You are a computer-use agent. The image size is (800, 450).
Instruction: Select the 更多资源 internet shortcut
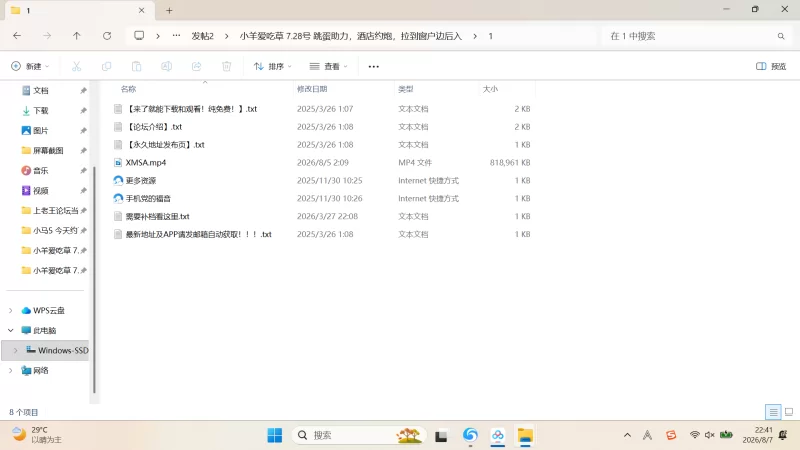pos(141,180)
